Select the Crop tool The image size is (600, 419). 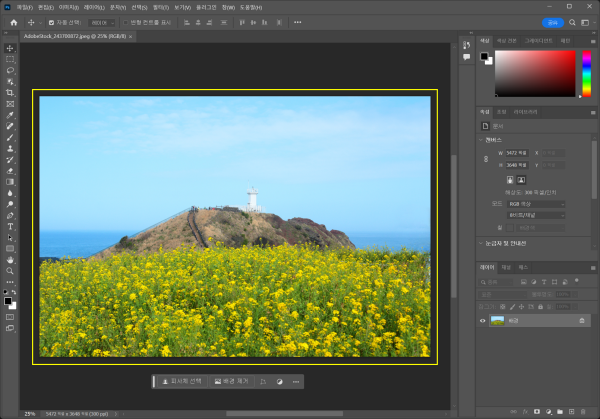coord(10,92)
